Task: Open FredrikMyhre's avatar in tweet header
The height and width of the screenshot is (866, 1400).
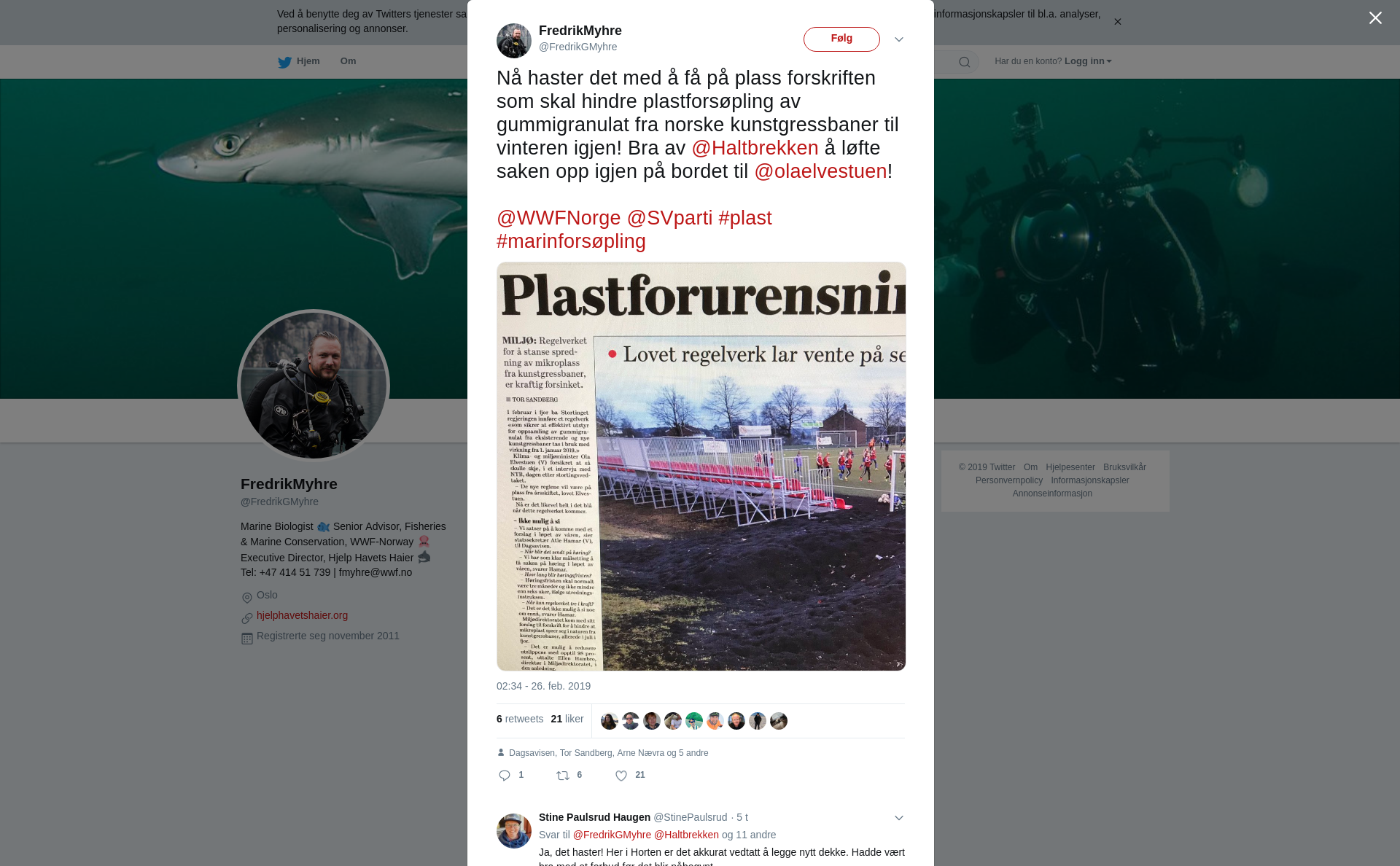Action: (x=514, y=40)
